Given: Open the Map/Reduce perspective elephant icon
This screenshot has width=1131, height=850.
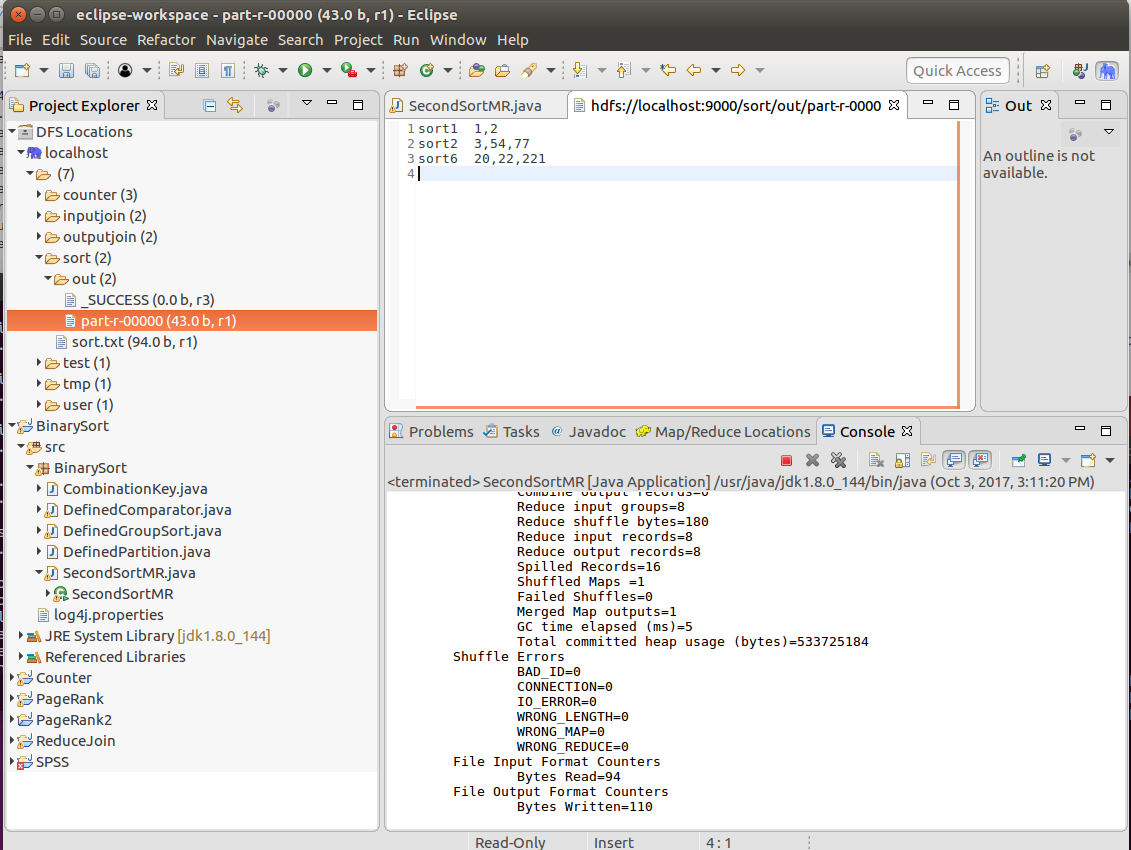Looking at the screenshot, I should tap(1106, 70).
